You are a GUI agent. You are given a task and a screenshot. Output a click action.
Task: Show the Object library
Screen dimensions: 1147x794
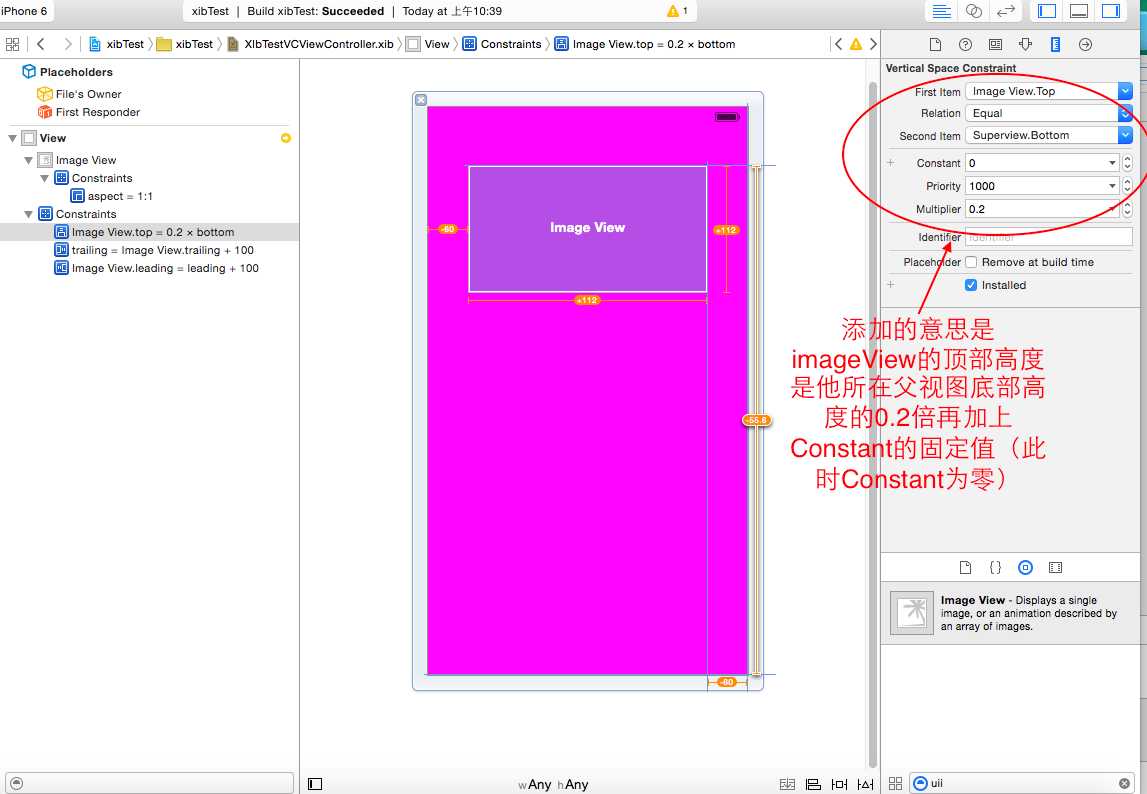pyautogui.click(x=1026, y=567)
